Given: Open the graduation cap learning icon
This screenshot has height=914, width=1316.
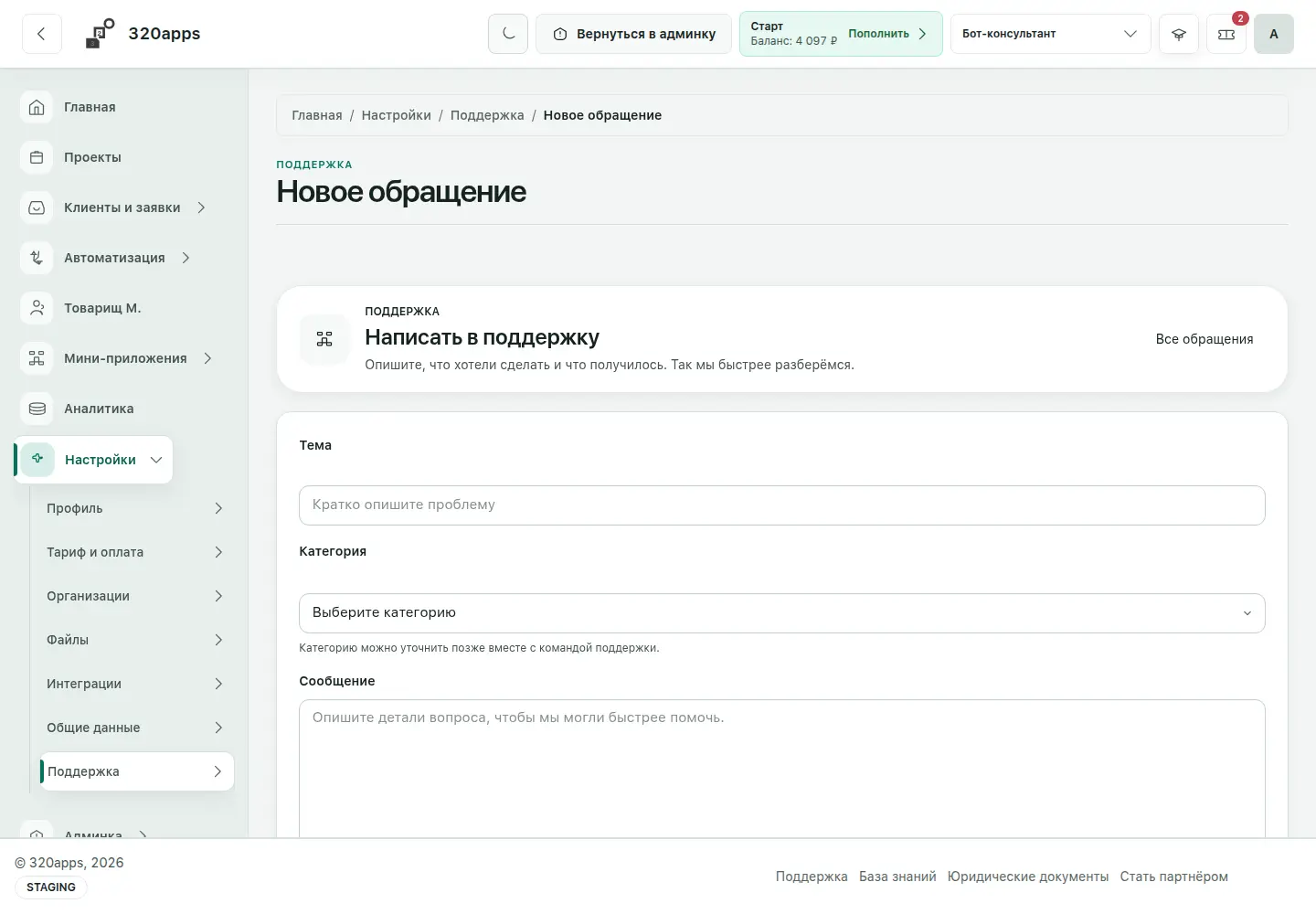Looking at the screenshot, I should coord(1179,34).
